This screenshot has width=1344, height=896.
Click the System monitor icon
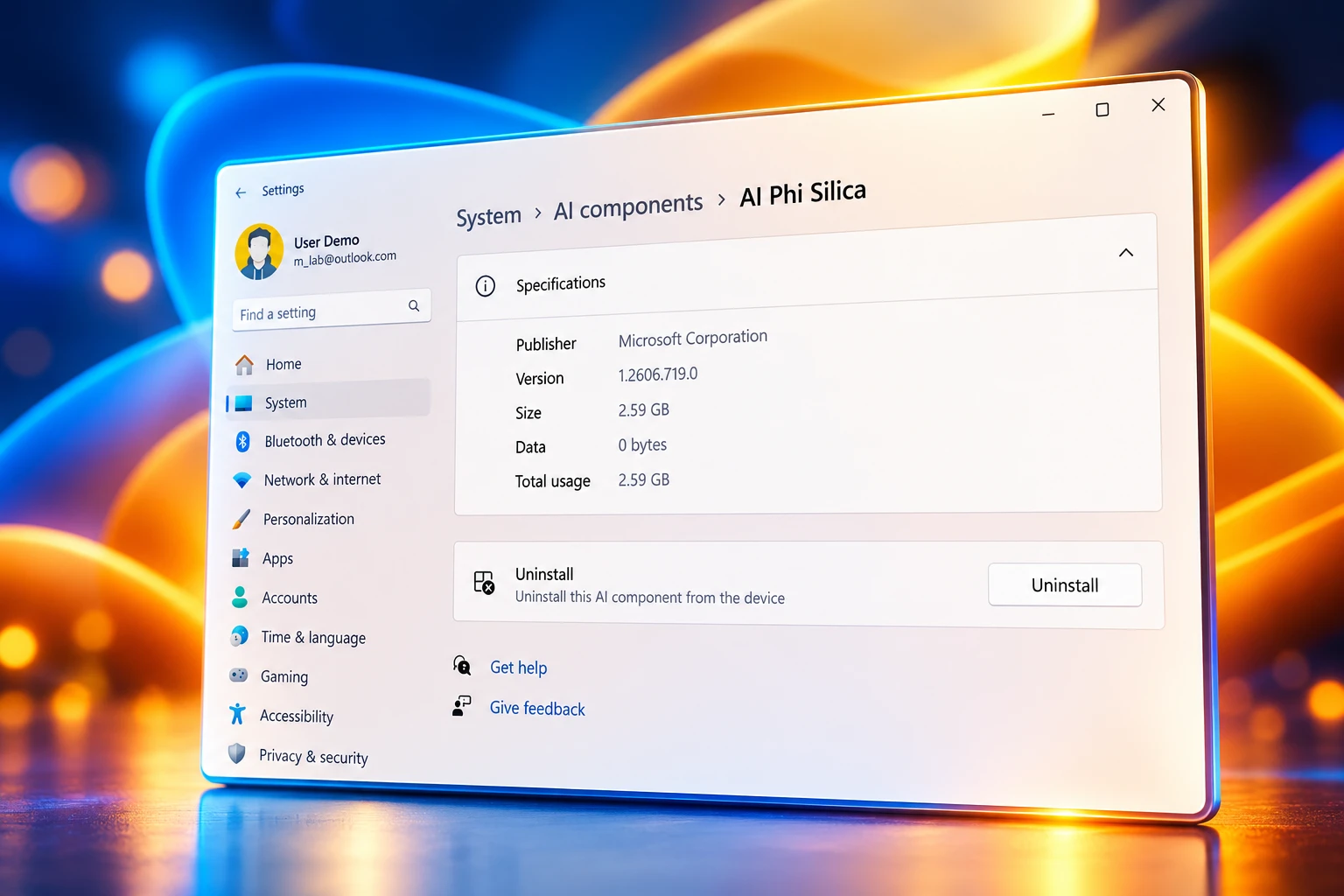point(243,403)
